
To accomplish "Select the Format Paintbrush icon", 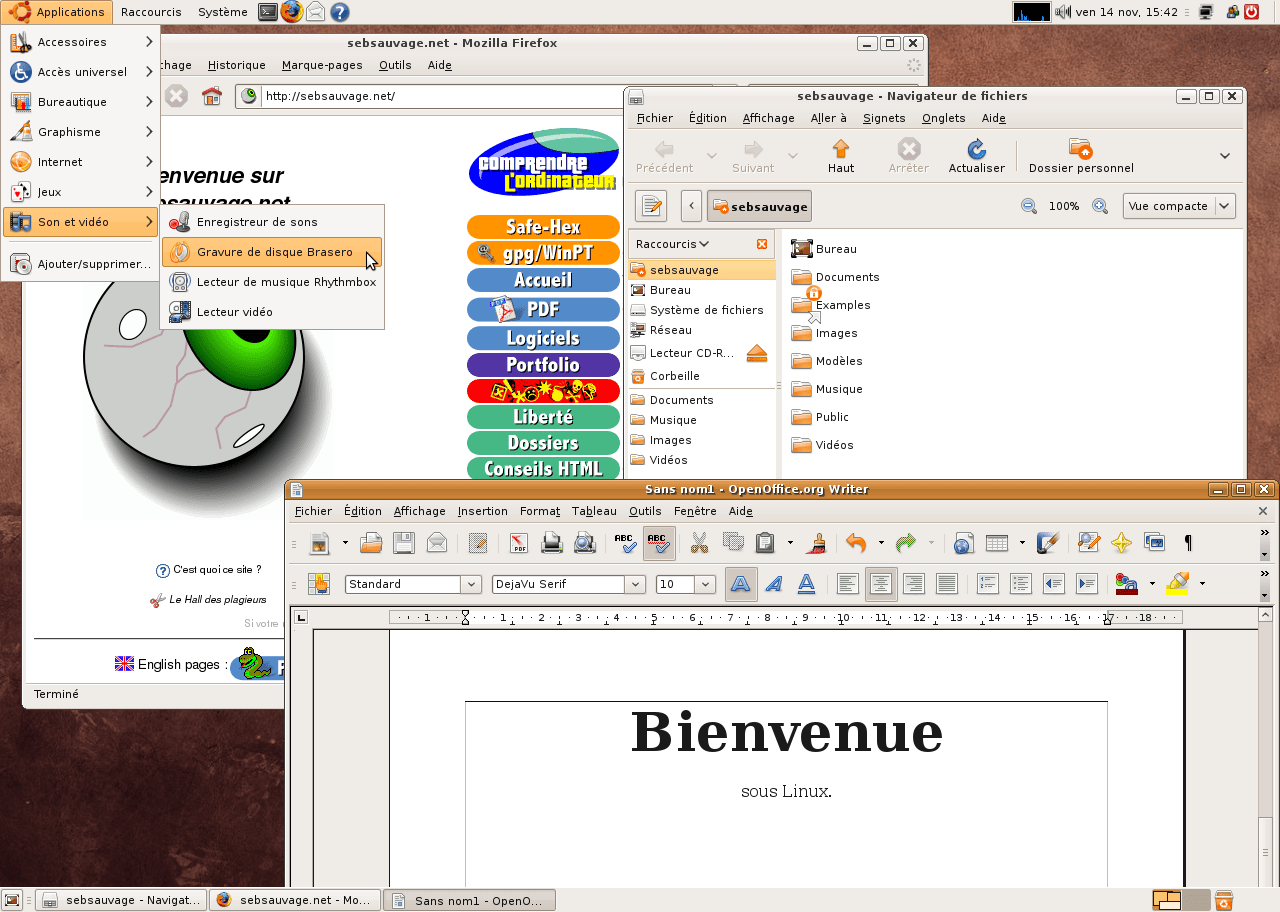I will (x=817, y=543).
